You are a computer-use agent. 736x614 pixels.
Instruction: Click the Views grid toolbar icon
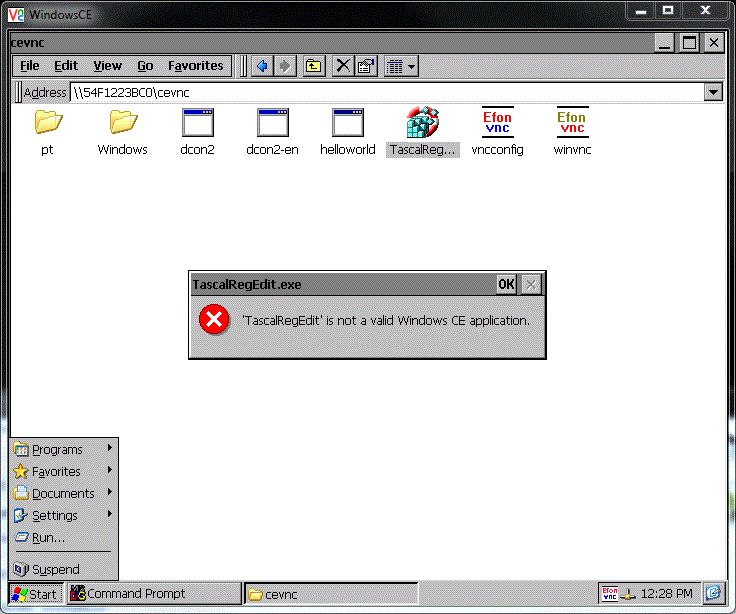coord(394,67)
